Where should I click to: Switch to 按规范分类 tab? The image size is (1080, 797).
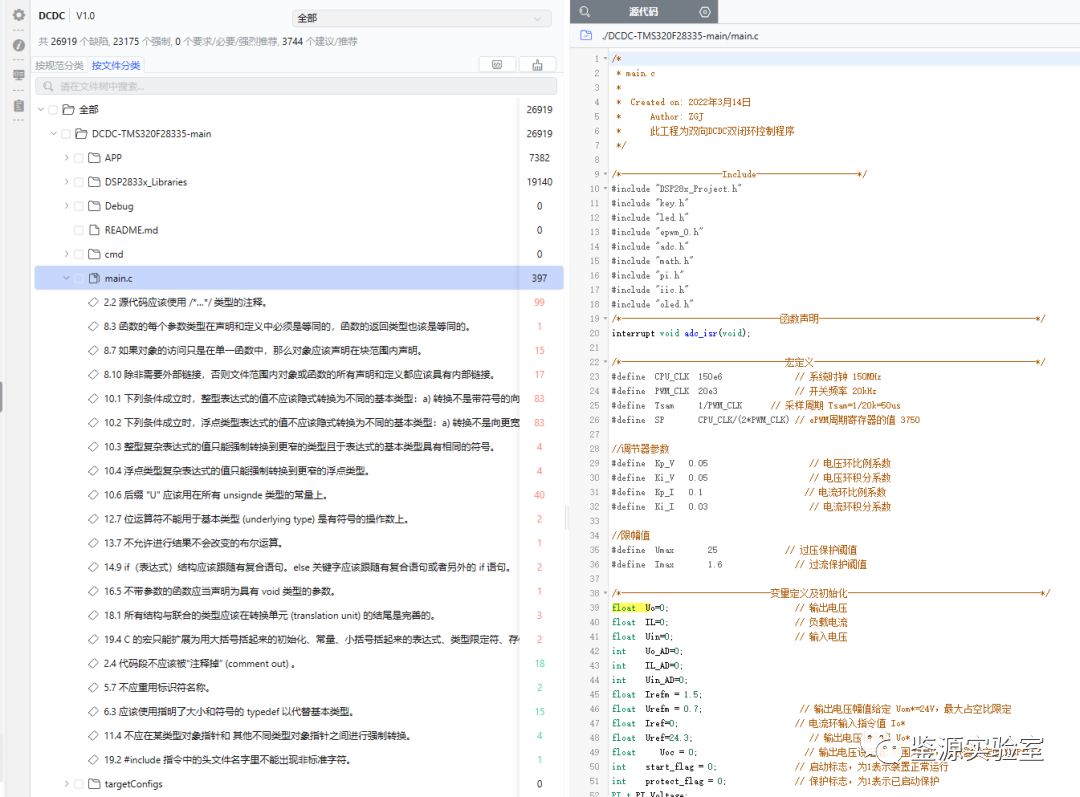[59, 65]
